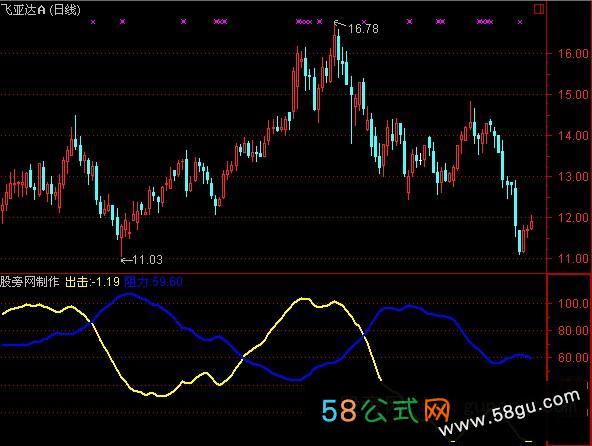592x446 pixels.
Task: Click the 16.78 high price marker
Action: (363, 29)
